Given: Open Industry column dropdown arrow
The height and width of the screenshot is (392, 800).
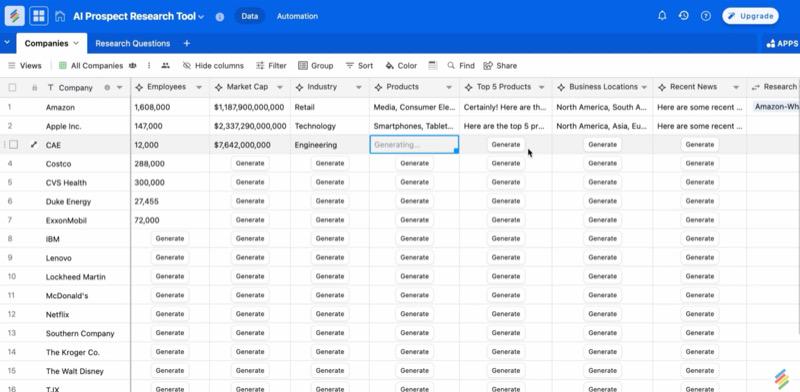Looking at the screenshot, I should click(x=359, y=88).
